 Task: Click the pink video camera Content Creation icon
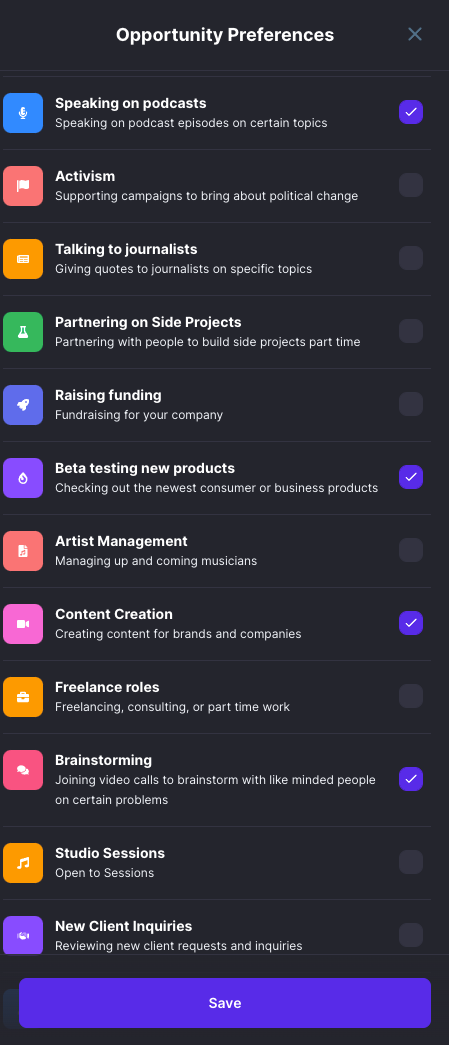[x=23, y=624]
